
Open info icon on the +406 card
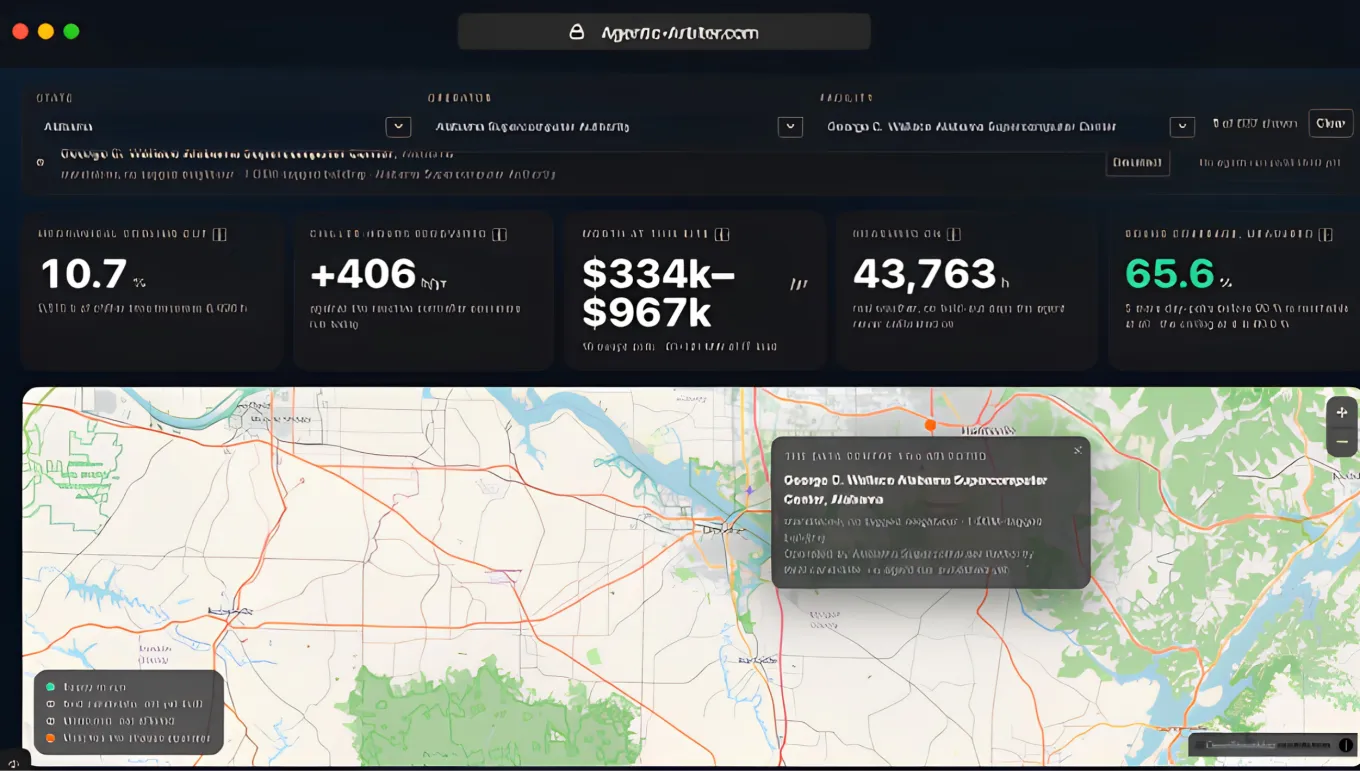coord(500,234)
